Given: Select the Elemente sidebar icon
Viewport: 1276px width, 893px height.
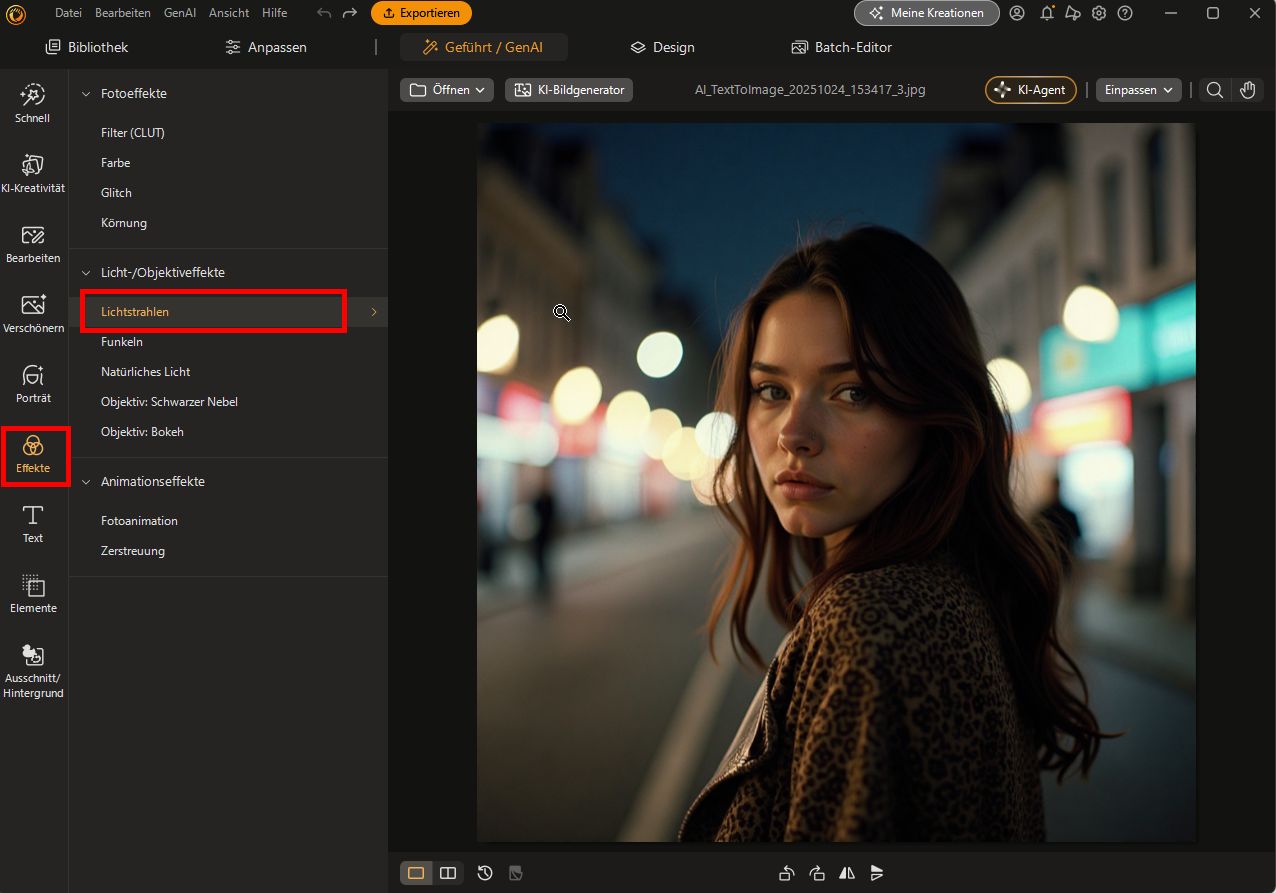Looking at the screenshot, I should tap(33, 594).
